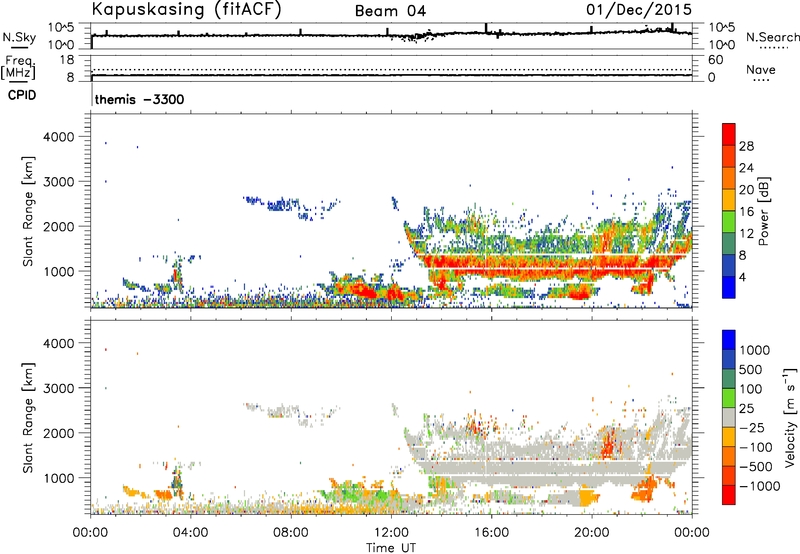Click the Power [dB] color bar title
The width and height of the screenshot is (800, 554).
pos(763,211)
